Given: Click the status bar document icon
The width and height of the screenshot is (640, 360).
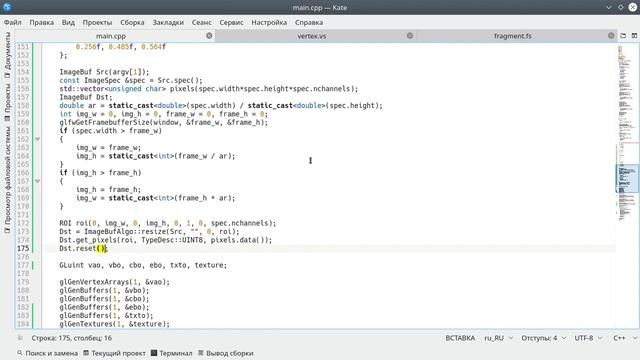Looking at the screenshot, I should (x=20, y=338).
